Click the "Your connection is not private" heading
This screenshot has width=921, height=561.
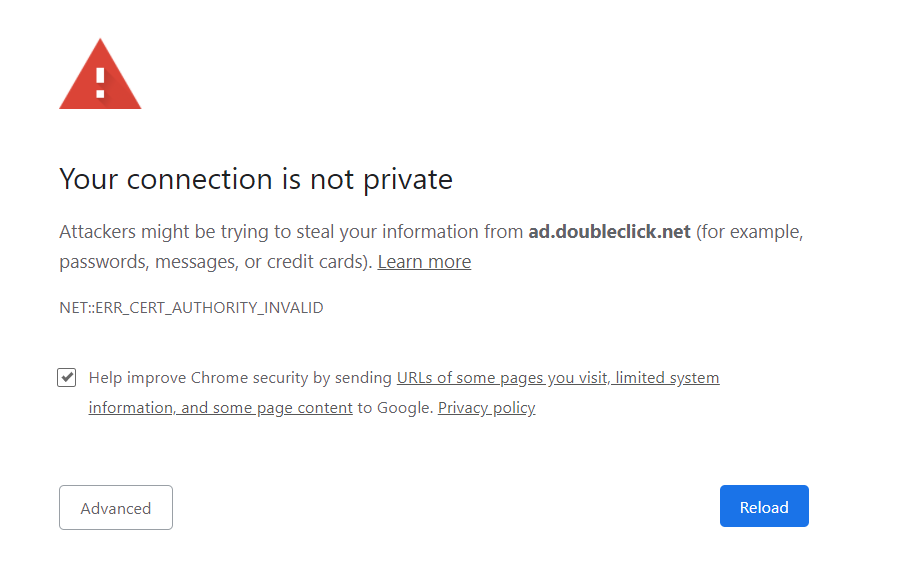pos(256,179)
